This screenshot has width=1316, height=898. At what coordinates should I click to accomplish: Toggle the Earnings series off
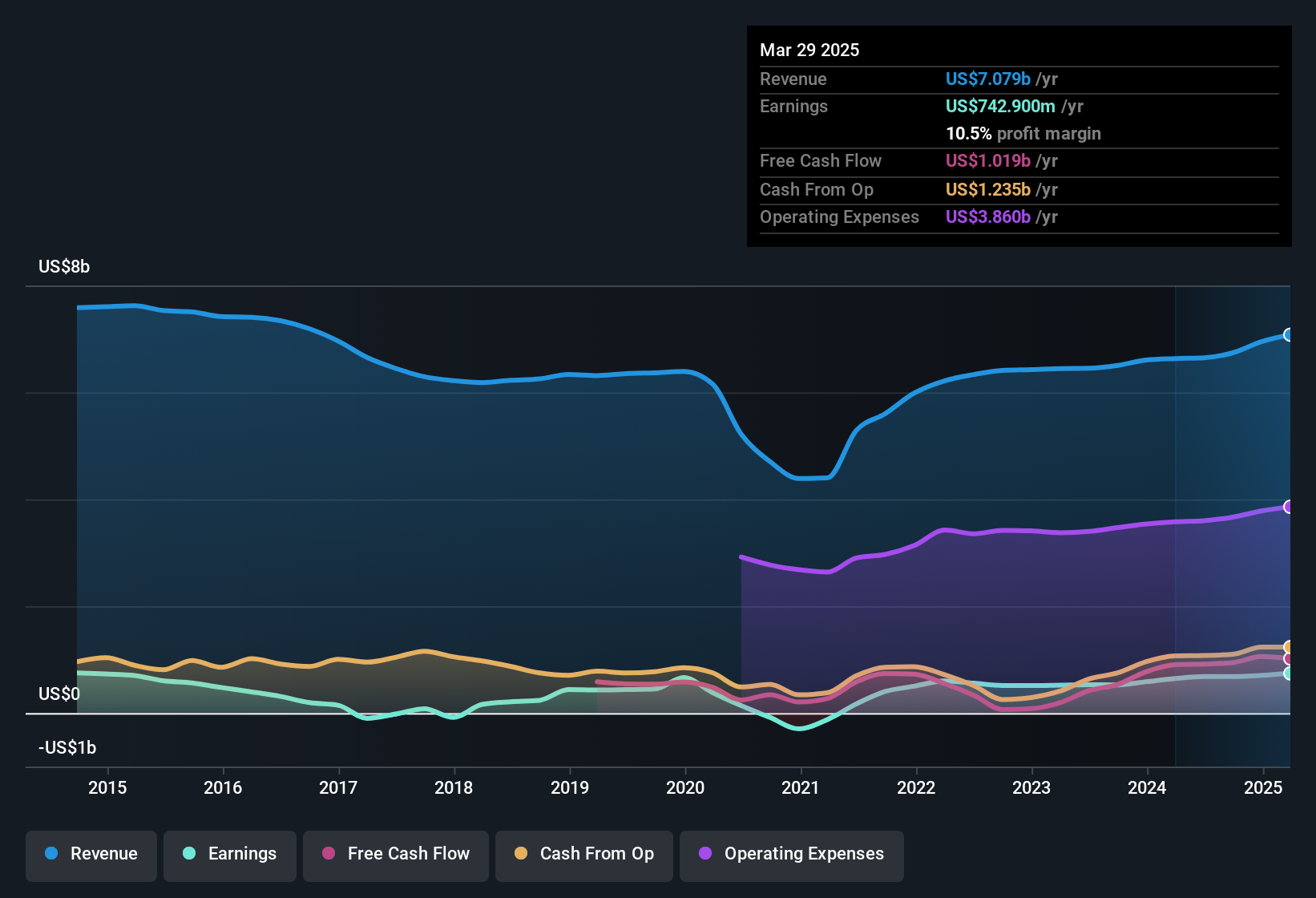230,854
